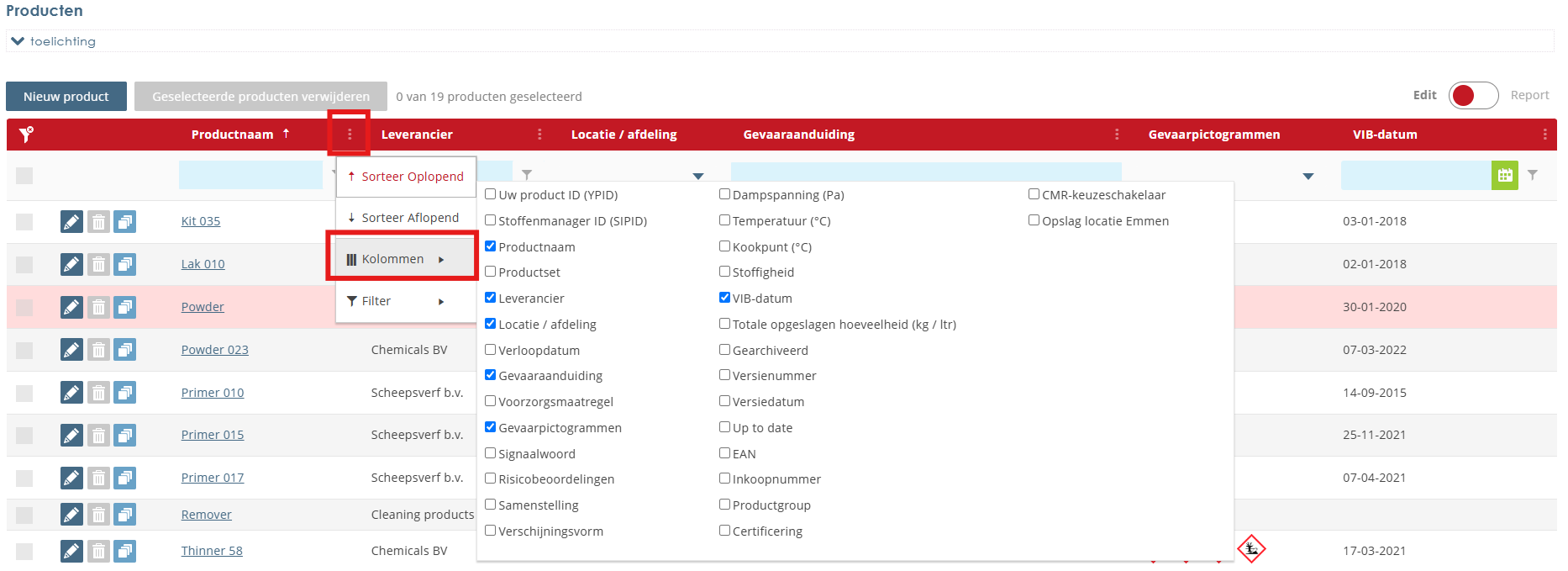Open the VIB-datum calendar picker icon
Image resolution: width=1568 pixels, height=571 pixels.
point(1504,176)
